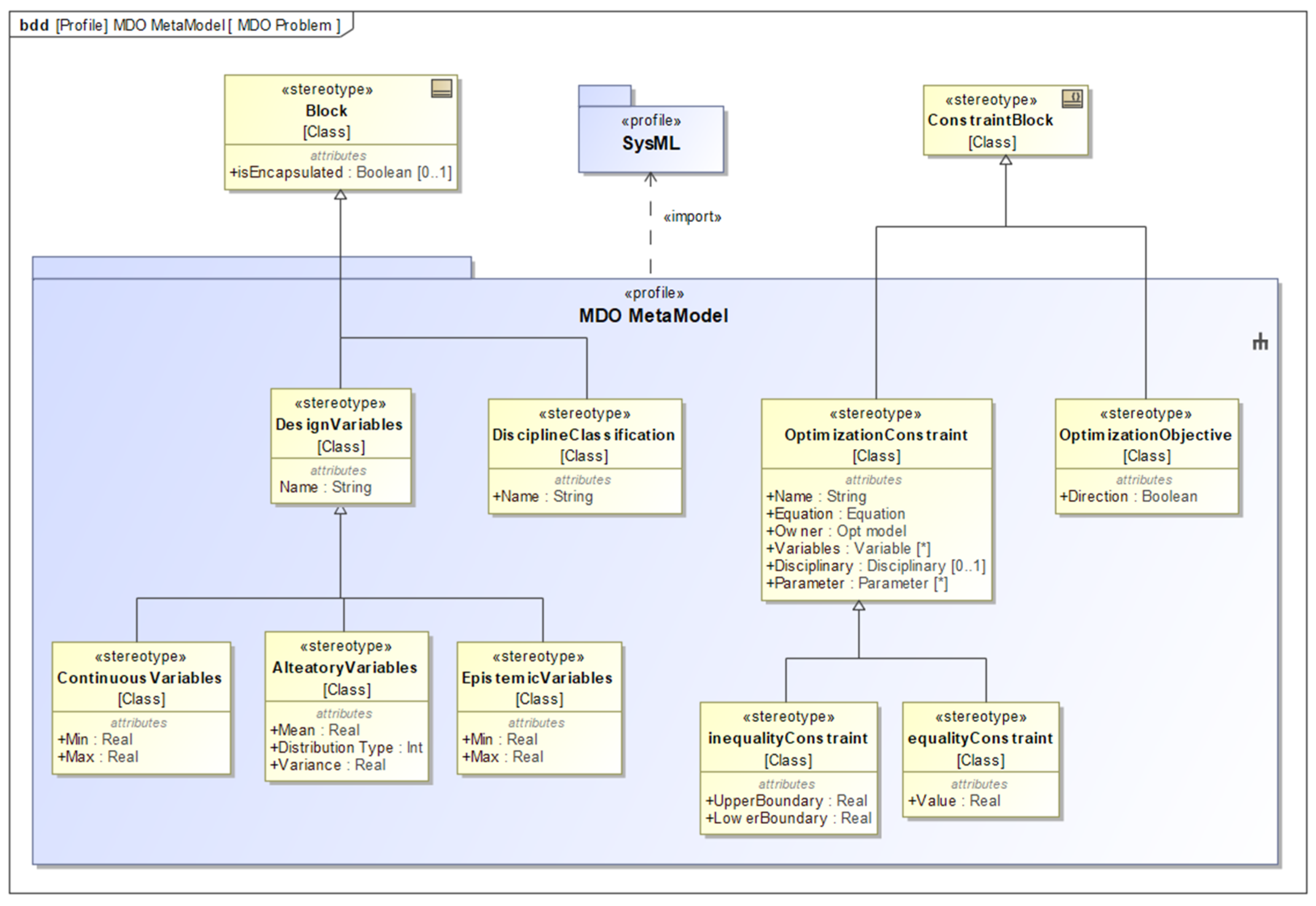Click the SysML profile package tab
Image resolution: width=1316 pixels, height=906 pixels.
click(x=604, y=95)
